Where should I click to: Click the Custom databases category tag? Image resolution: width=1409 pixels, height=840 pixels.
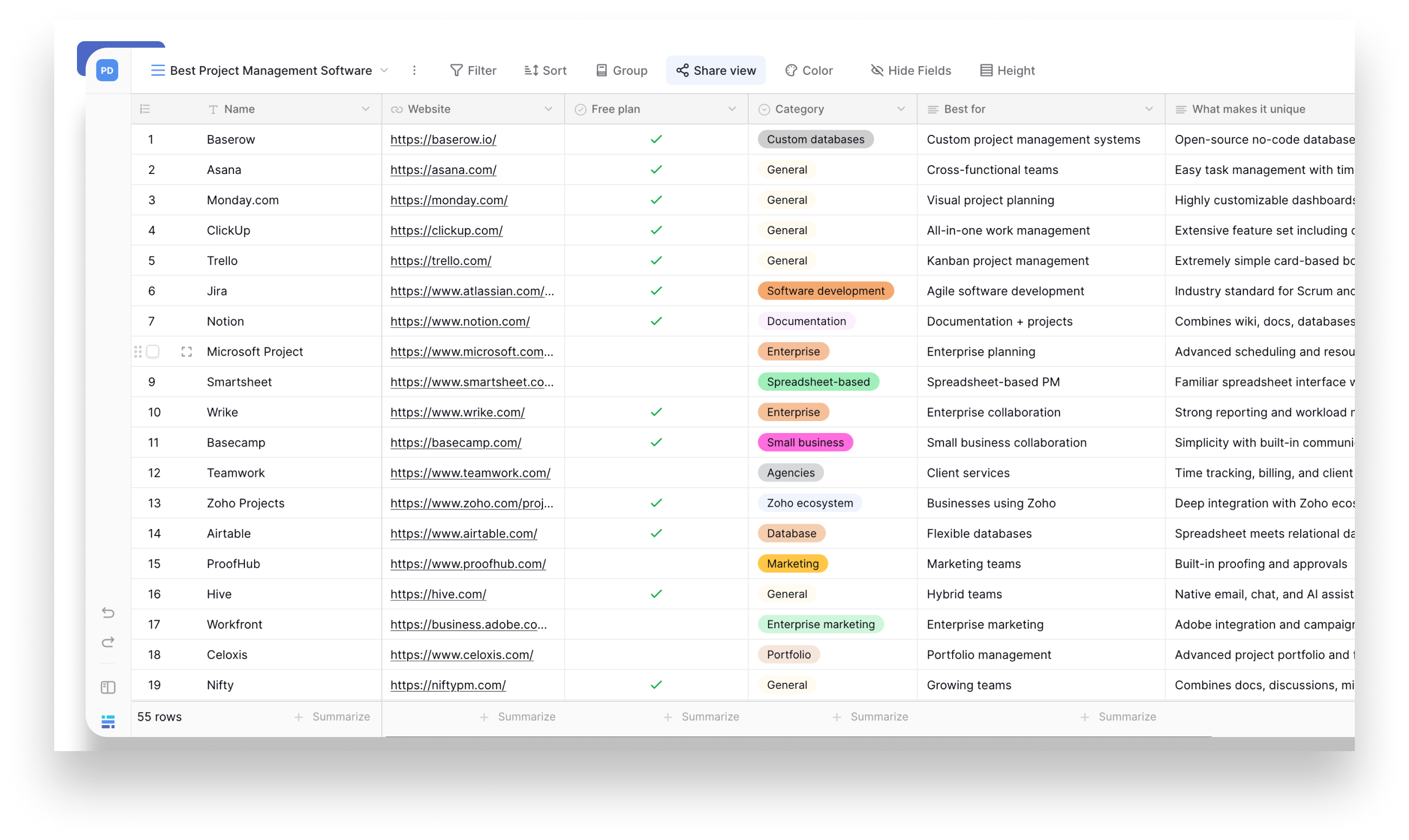(816, 139)
